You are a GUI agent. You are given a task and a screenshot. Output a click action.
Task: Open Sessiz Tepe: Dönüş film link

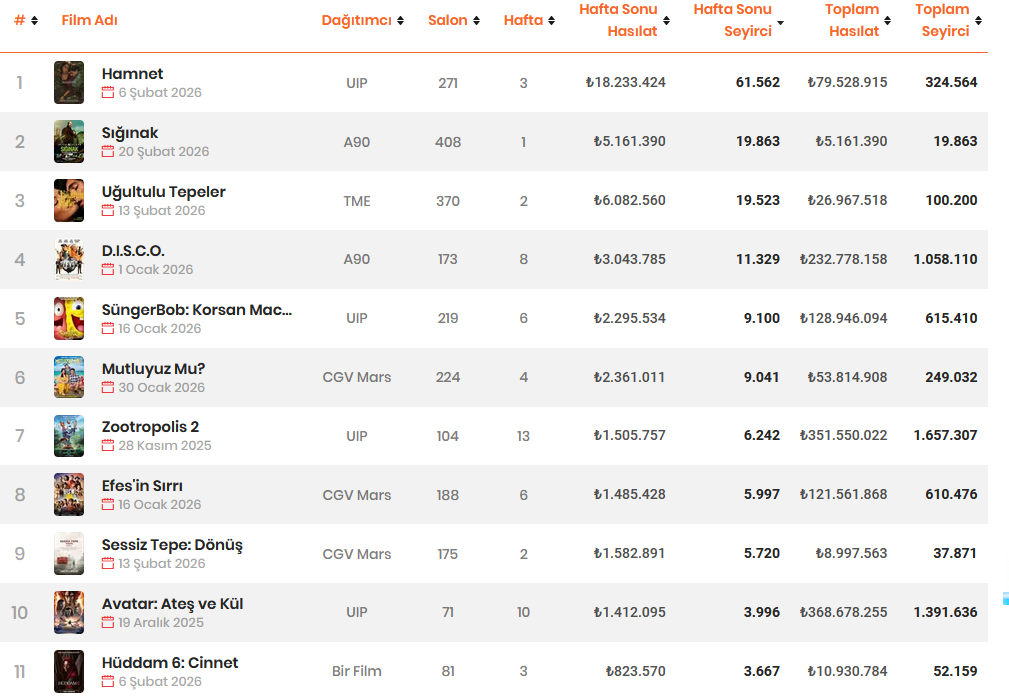172,545
